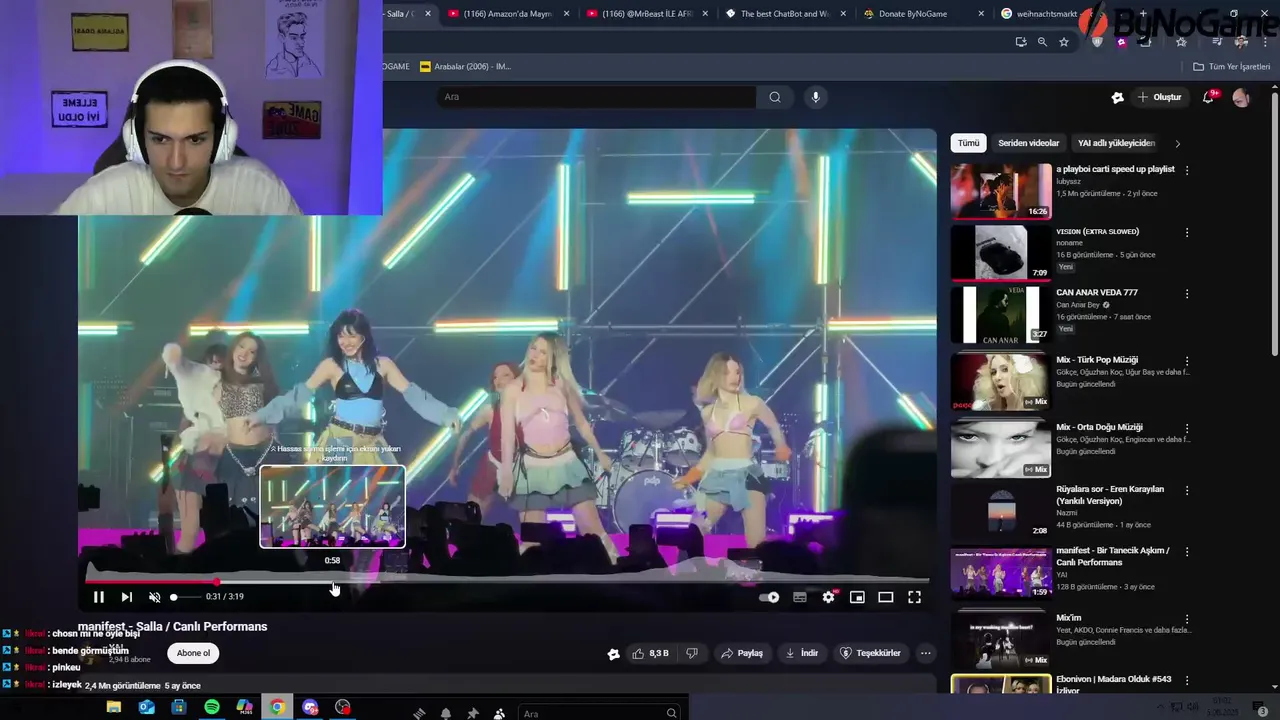
Task: Open options for manifest - Bir Tanecik Aşkım
Action: (x=1187, y=551)
